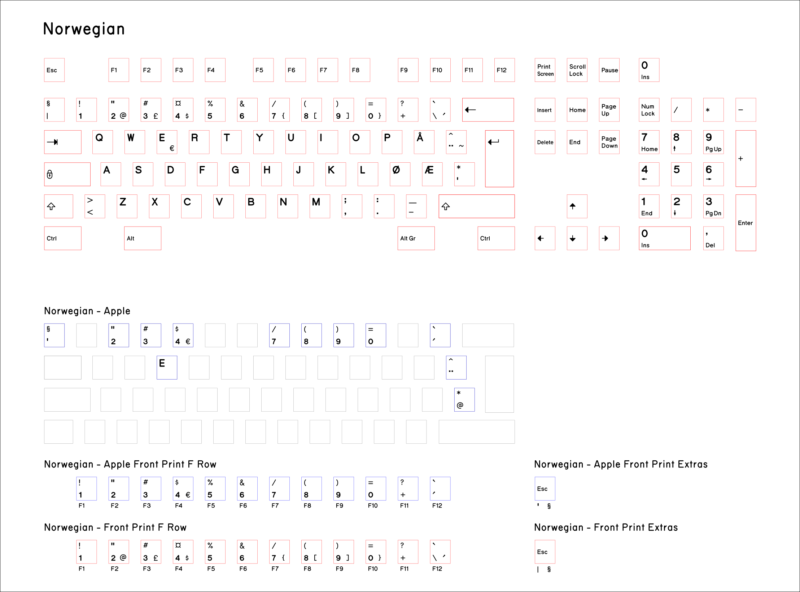Image resolution: width=800 pixels, height=592 pixels.
Task: Click the "Norwegian - Apple" heading
Action: tap(87, 311)
